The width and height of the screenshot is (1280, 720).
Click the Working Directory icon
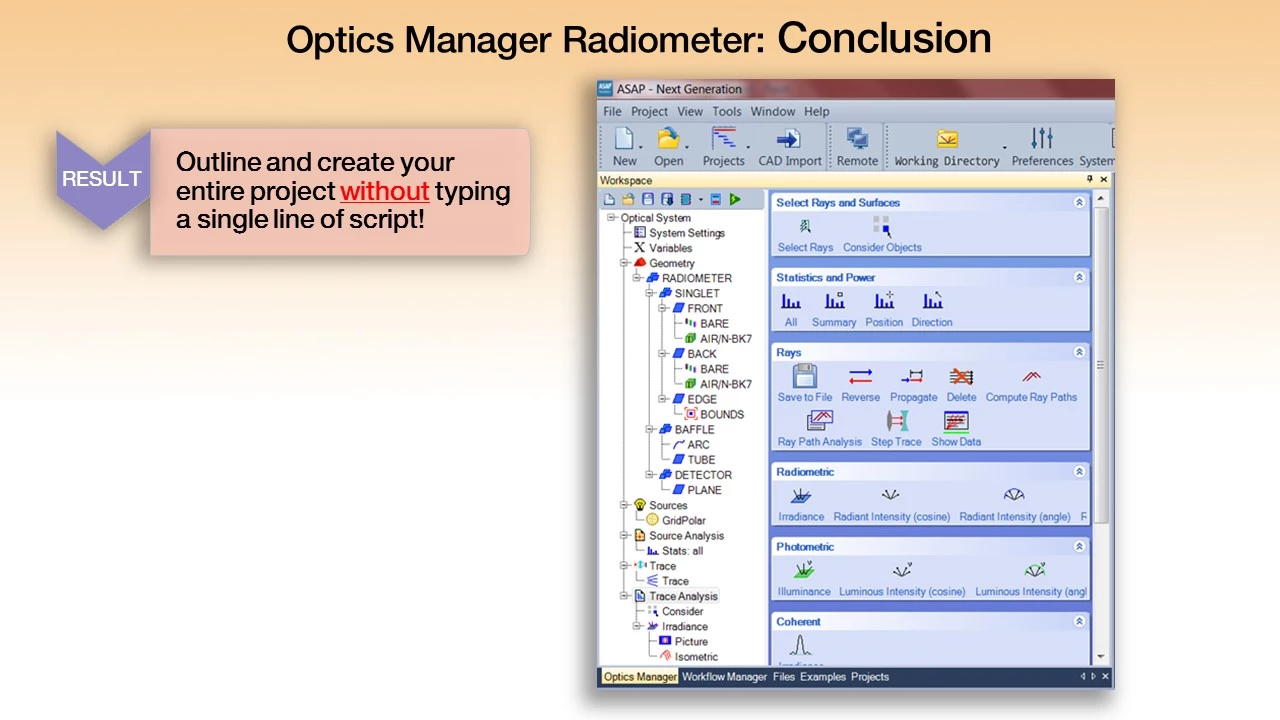946,139
